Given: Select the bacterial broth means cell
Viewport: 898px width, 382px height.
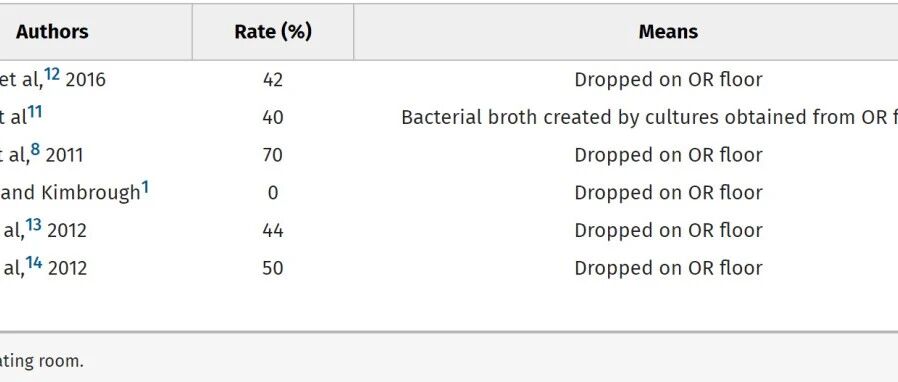Looking at the screenshot, I should pyautogui.click(x=649, y=117).
